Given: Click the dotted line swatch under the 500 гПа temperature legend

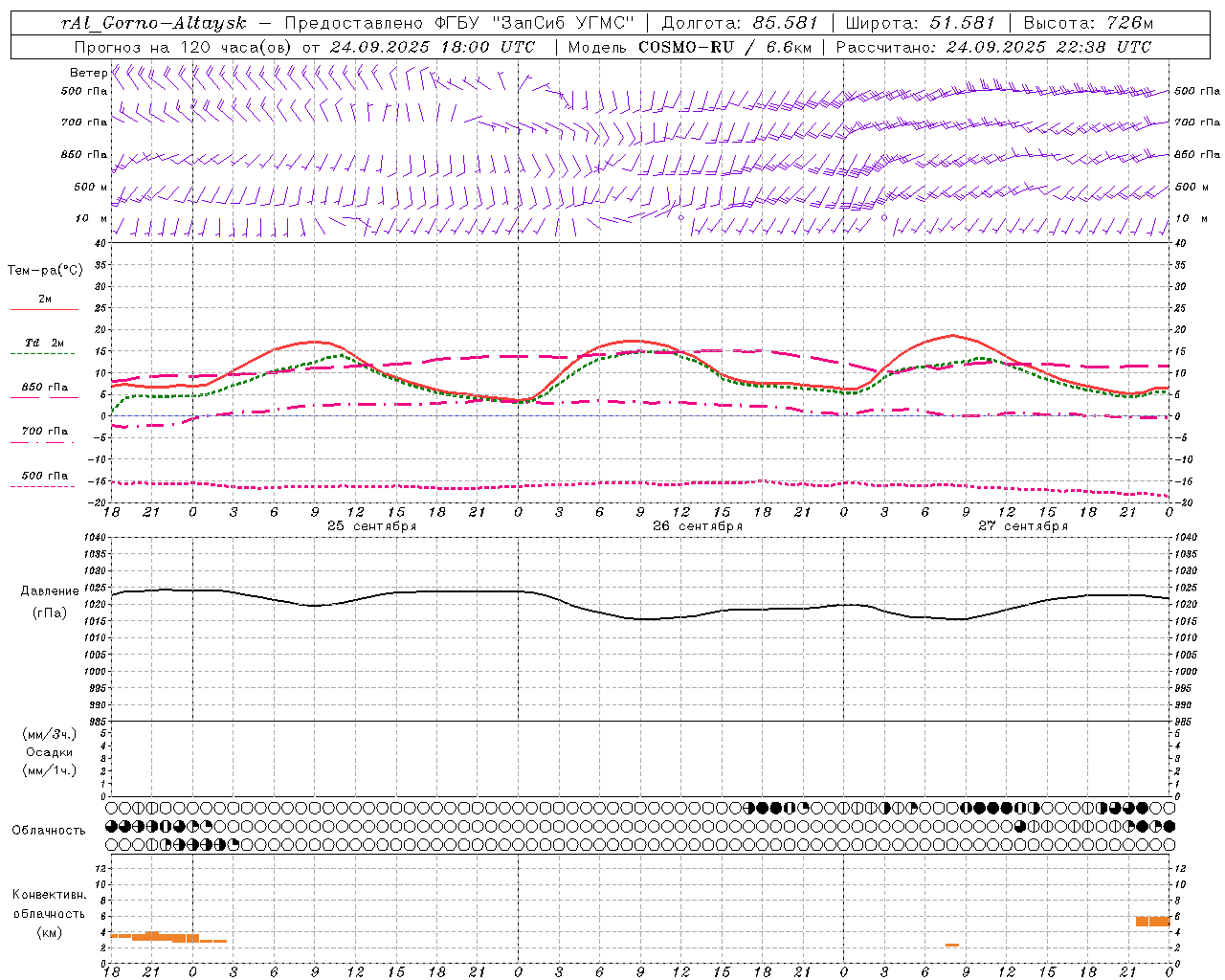Looking at the screenshot, I should (x=42, y=486).
